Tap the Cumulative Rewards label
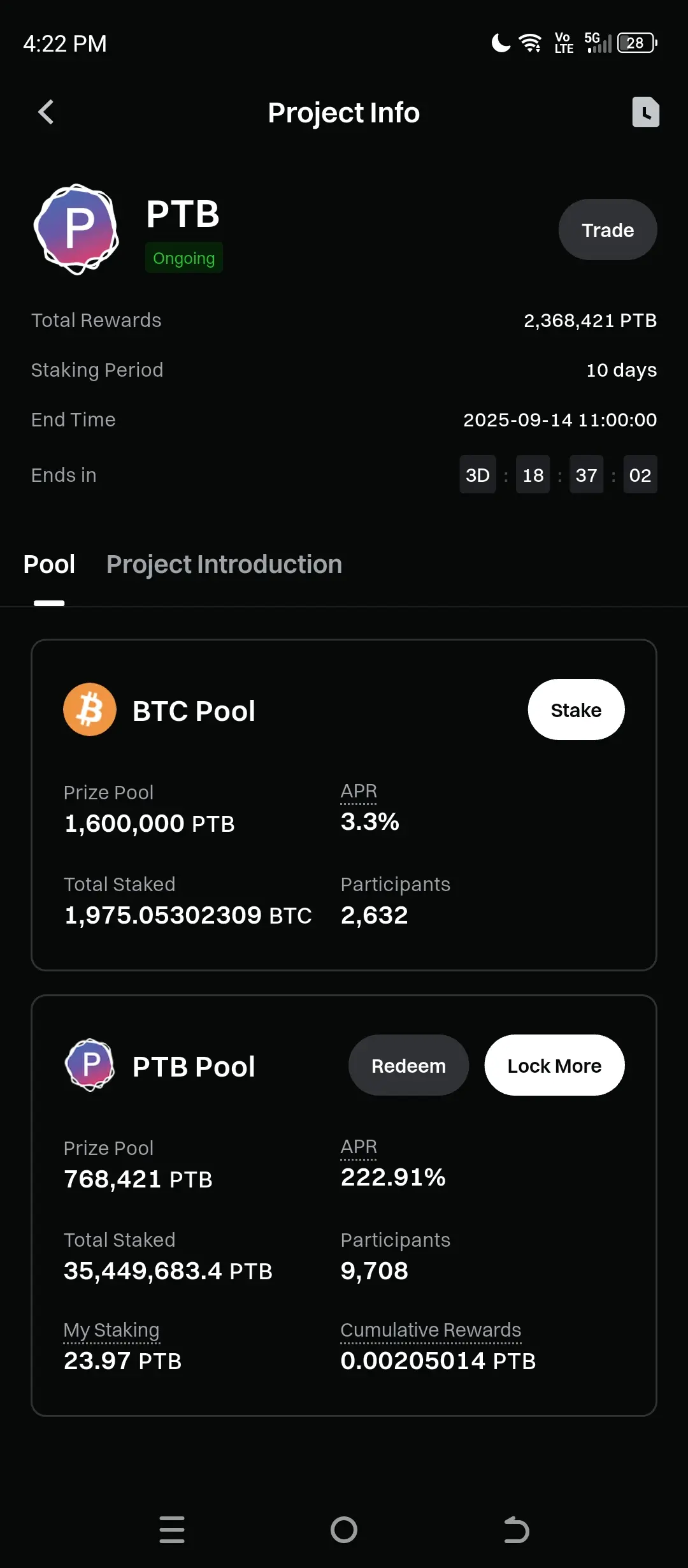This screenshot has width=688, height=1568. (x=431, y=1330)
